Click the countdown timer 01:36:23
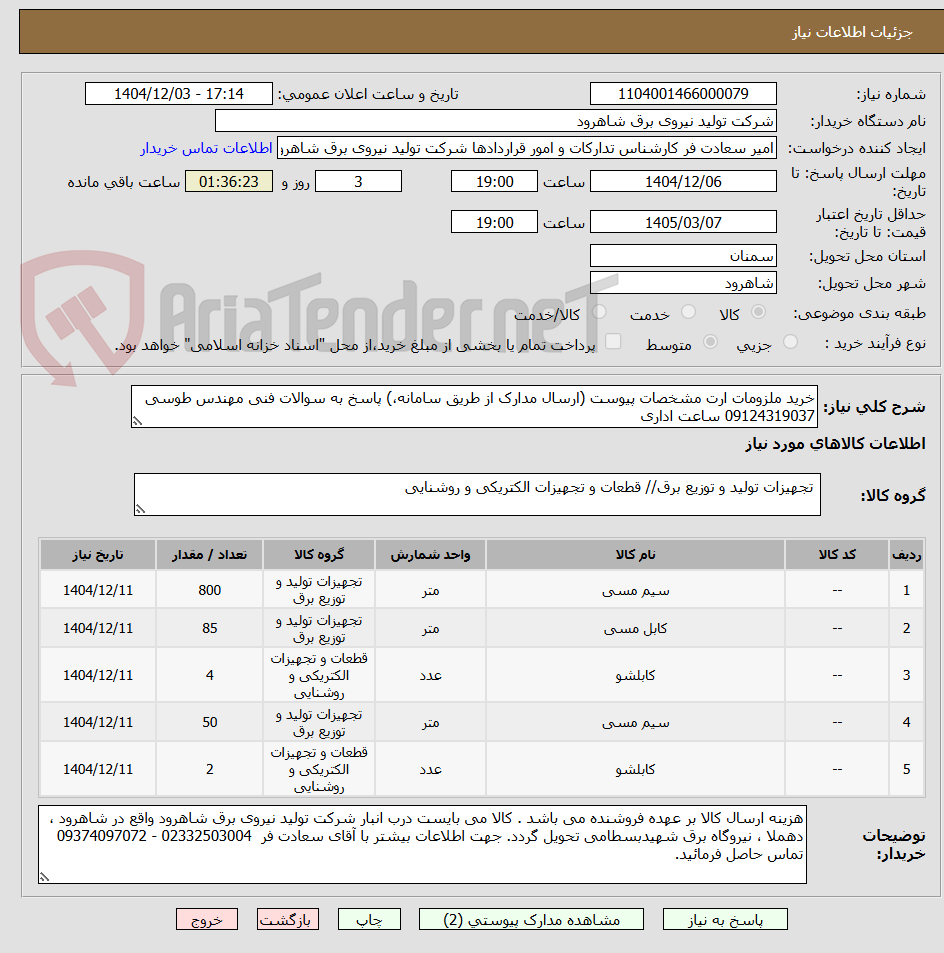 (x=229, y=181)
